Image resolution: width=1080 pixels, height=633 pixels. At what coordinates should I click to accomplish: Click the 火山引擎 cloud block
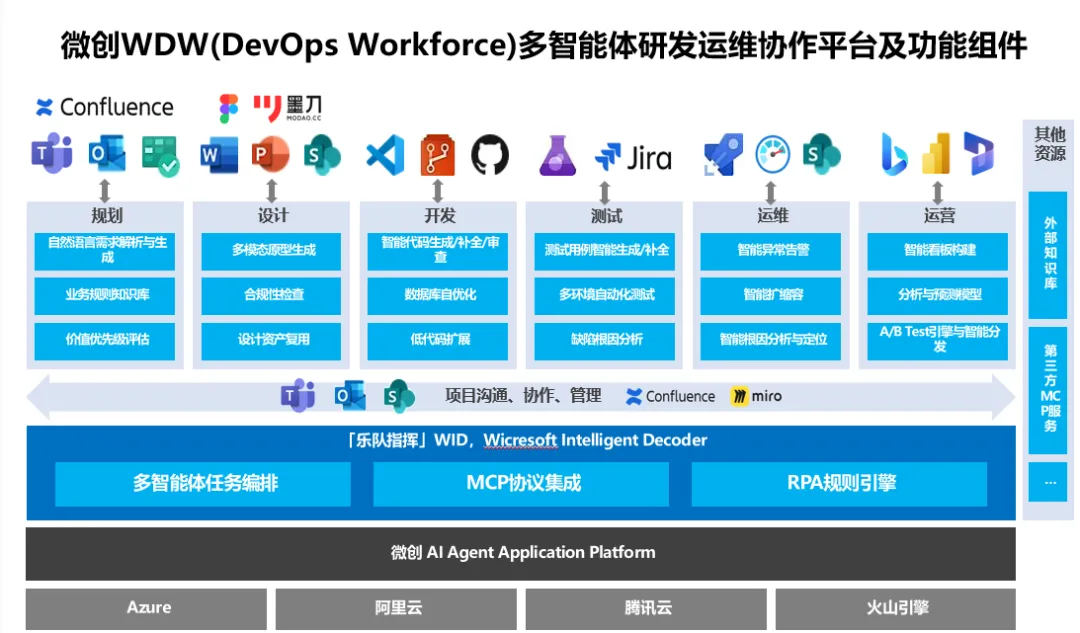point(896,609)
